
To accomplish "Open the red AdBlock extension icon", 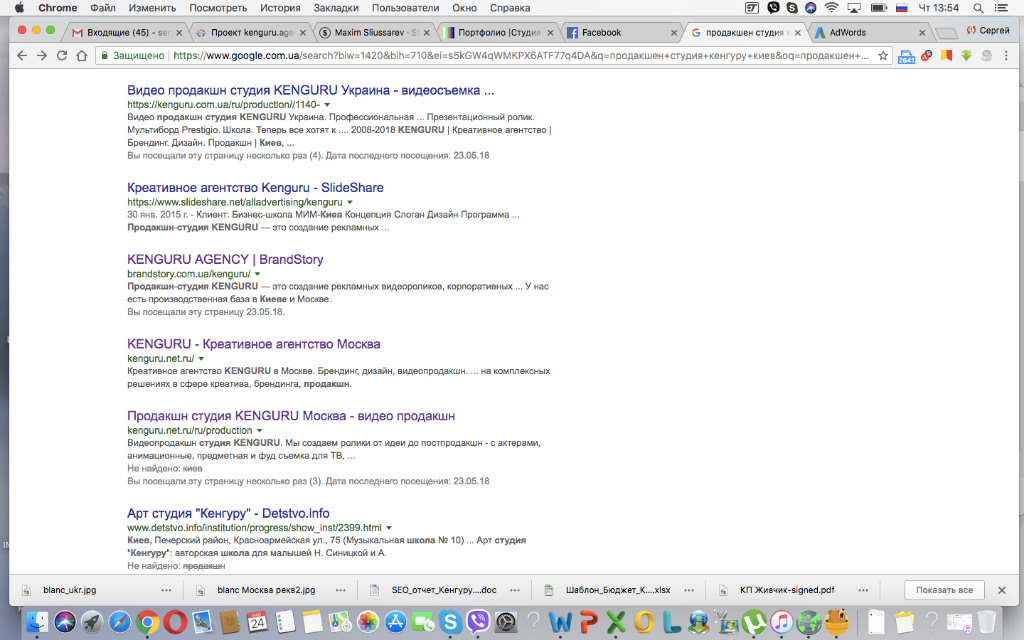I will (x=926, y=56).
